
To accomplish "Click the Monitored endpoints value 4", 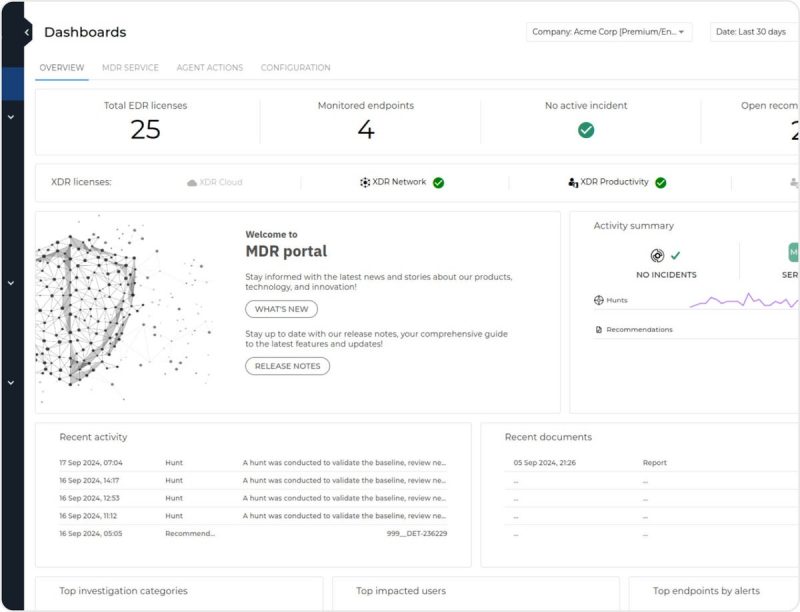I will (366, 130).
